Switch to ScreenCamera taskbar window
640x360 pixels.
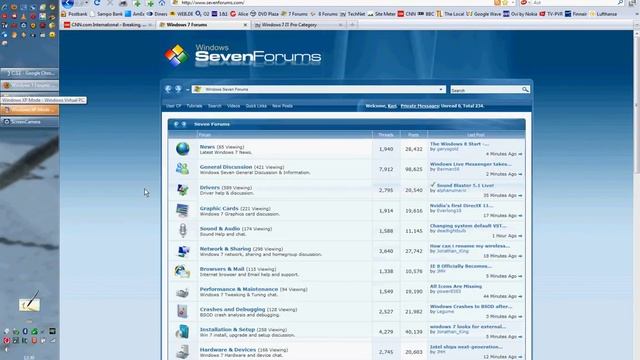pos(29,122)
